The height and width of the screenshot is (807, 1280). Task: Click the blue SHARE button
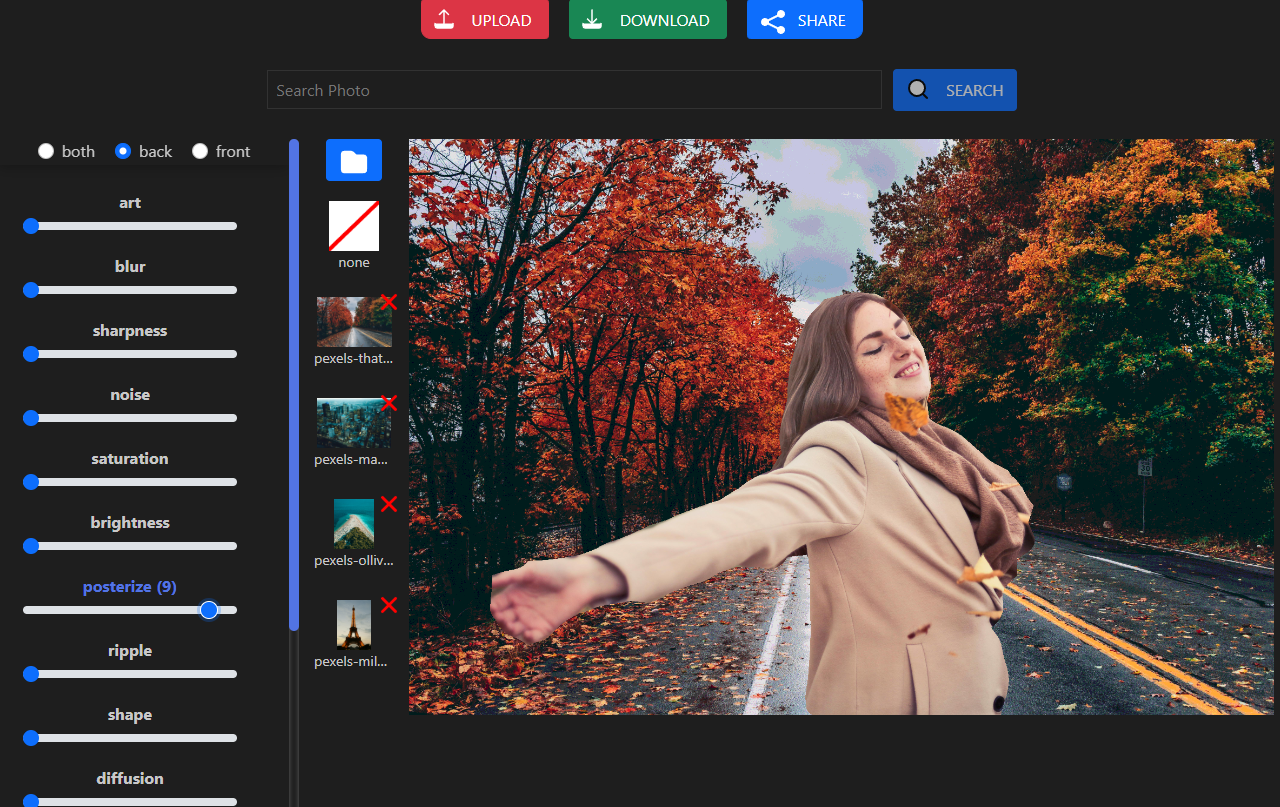tap(805, 20)
